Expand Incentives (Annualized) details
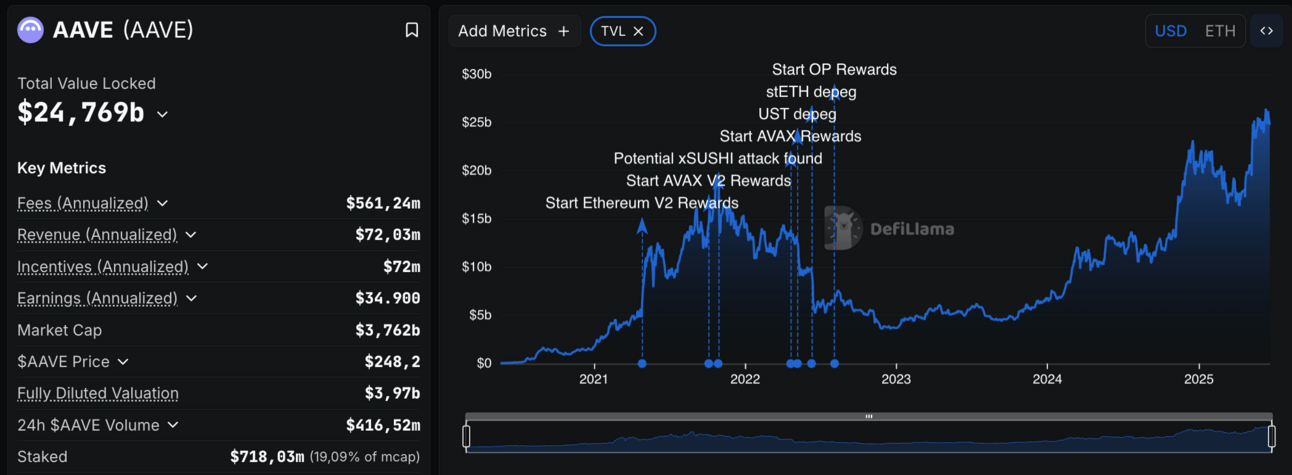 pyautogui.click(x=202, y=267)
